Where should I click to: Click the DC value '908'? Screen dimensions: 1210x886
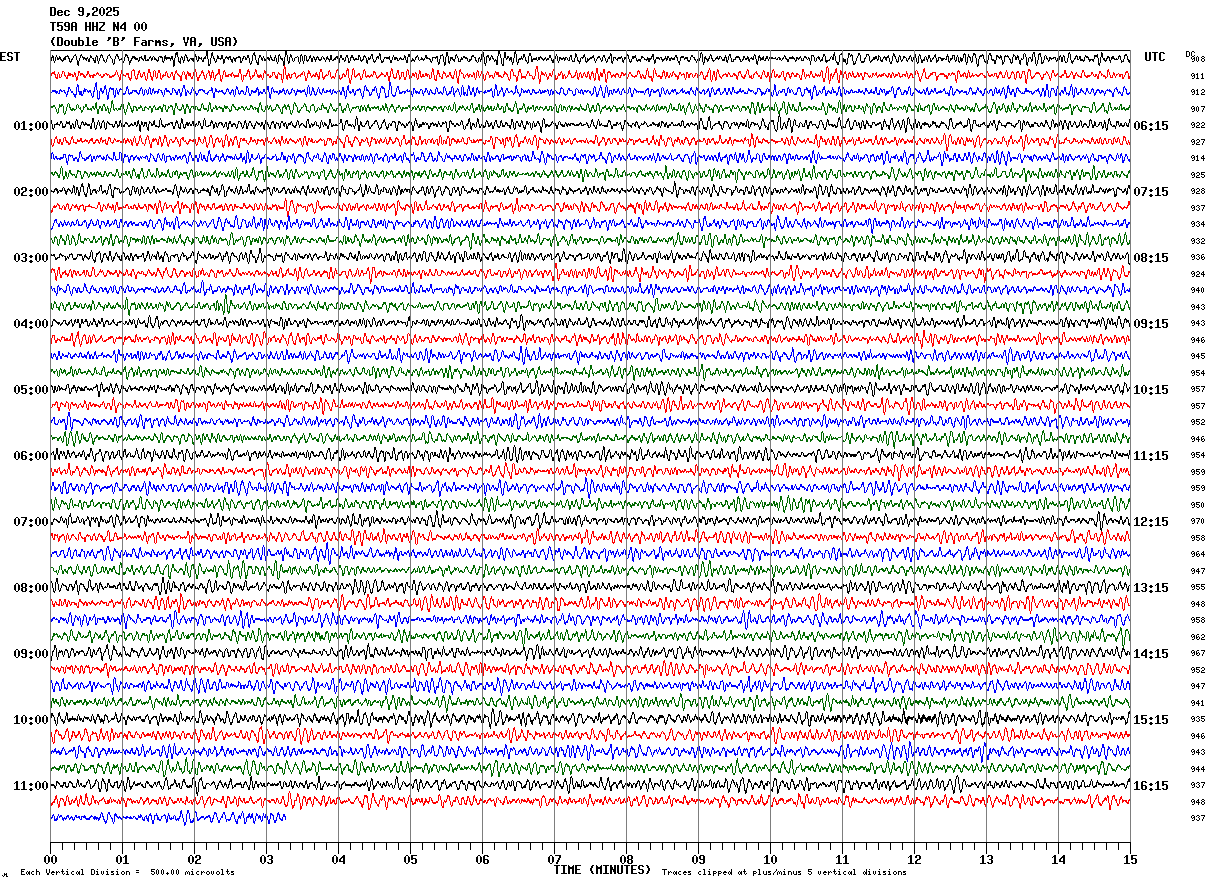point(1198,59)
